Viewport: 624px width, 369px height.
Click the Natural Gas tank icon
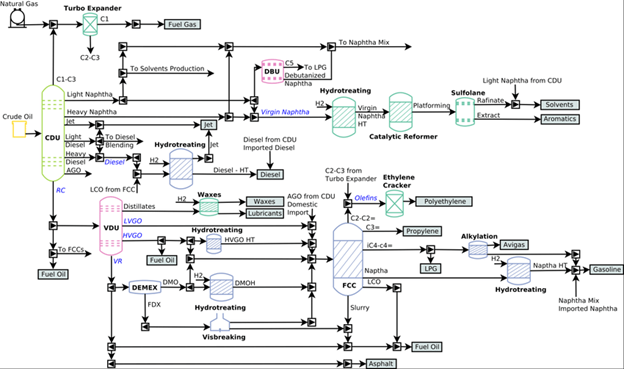18,18
